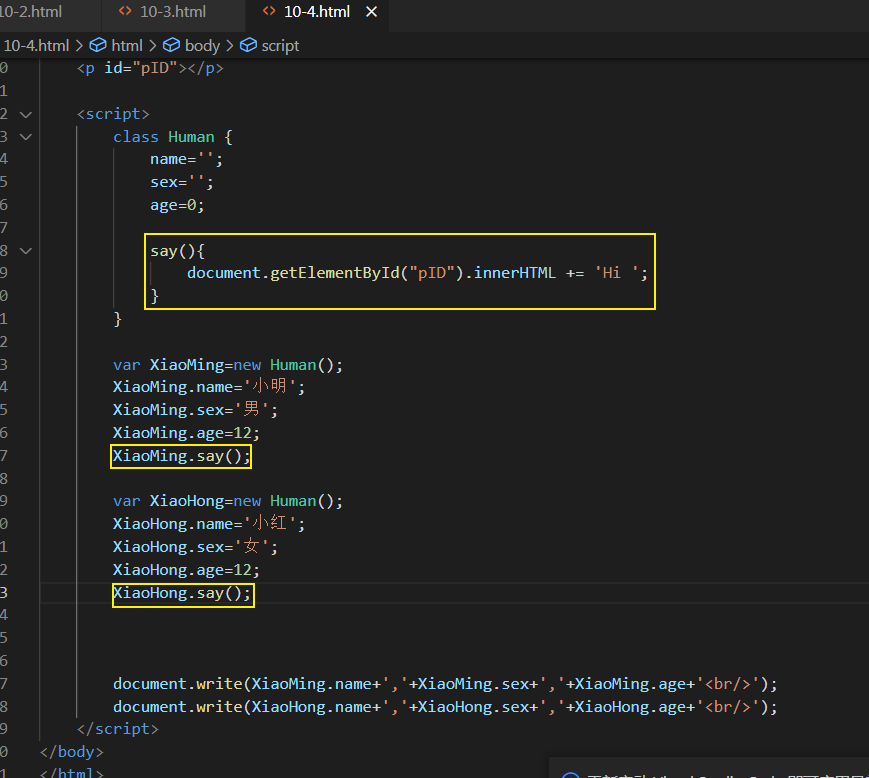Click XiaoMing.name='小明'; line

[209, 387]
